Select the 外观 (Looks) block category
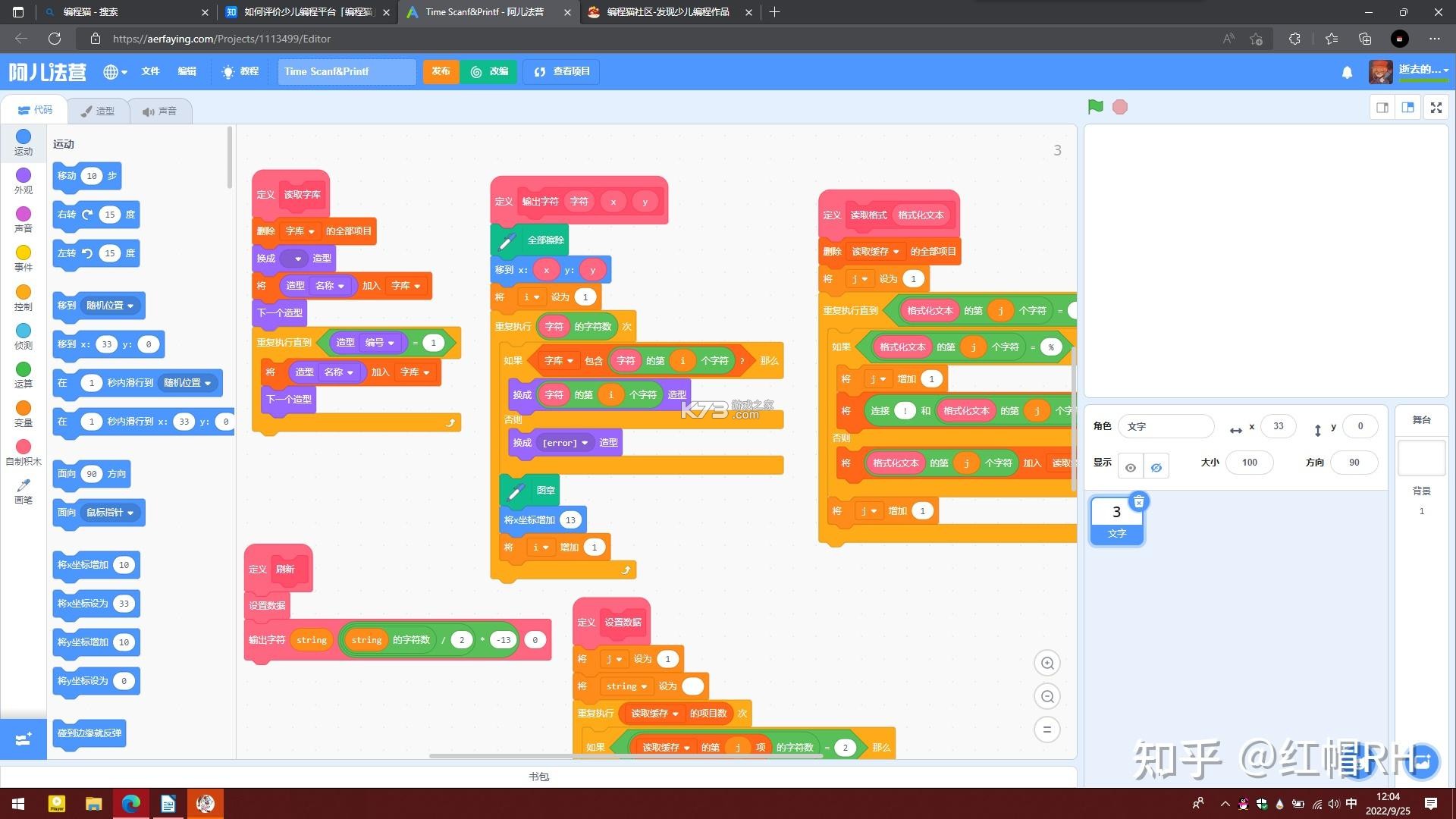 (24, 181)
